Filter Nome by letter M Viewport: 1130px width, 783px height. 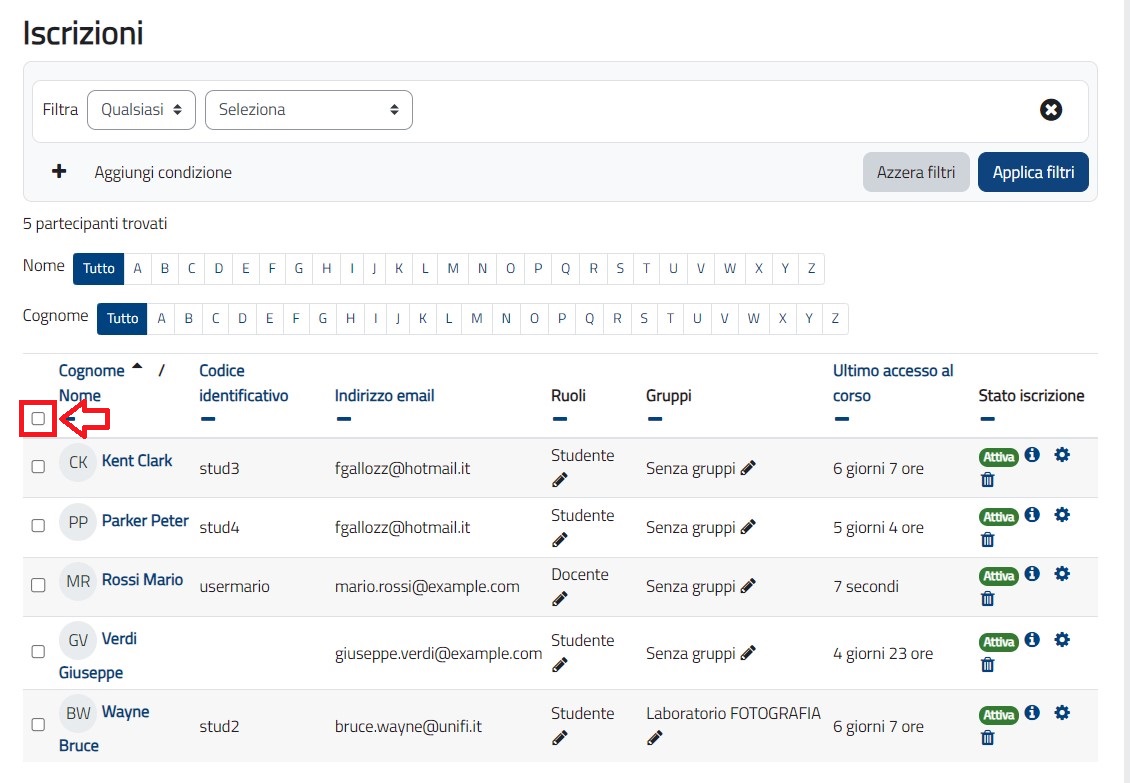click(x=453, y=269)
